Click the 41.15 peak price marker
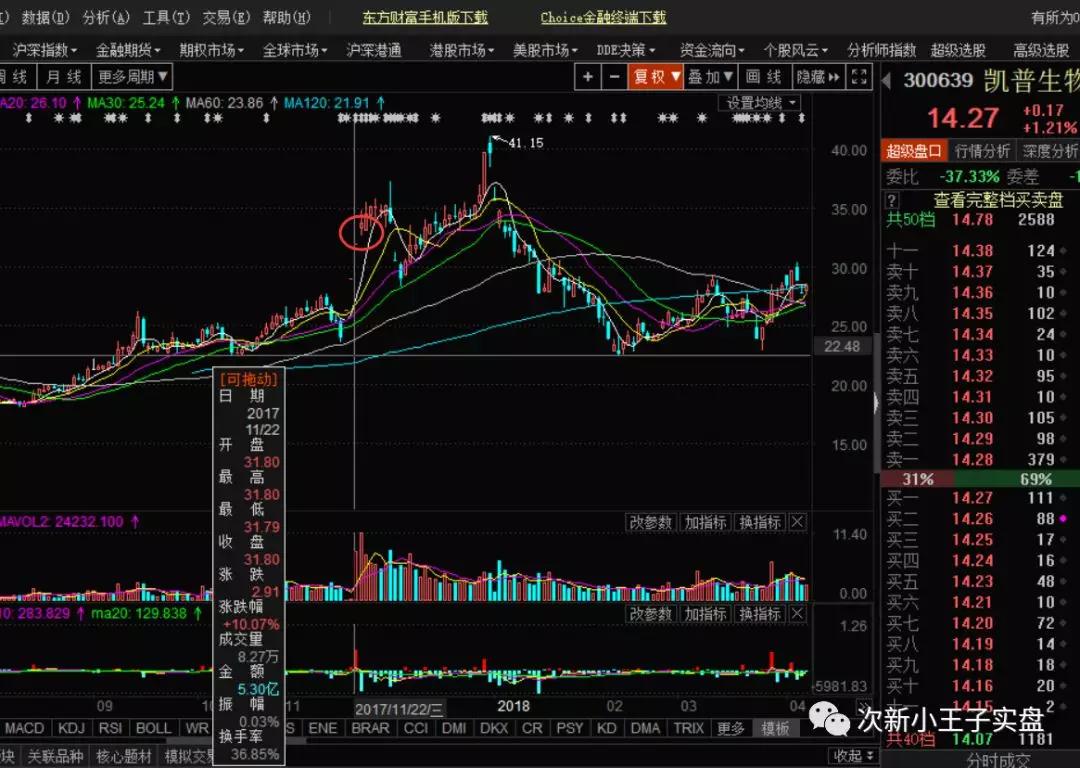Screen dimensions: 1080x768 click(x=525, y=143)
